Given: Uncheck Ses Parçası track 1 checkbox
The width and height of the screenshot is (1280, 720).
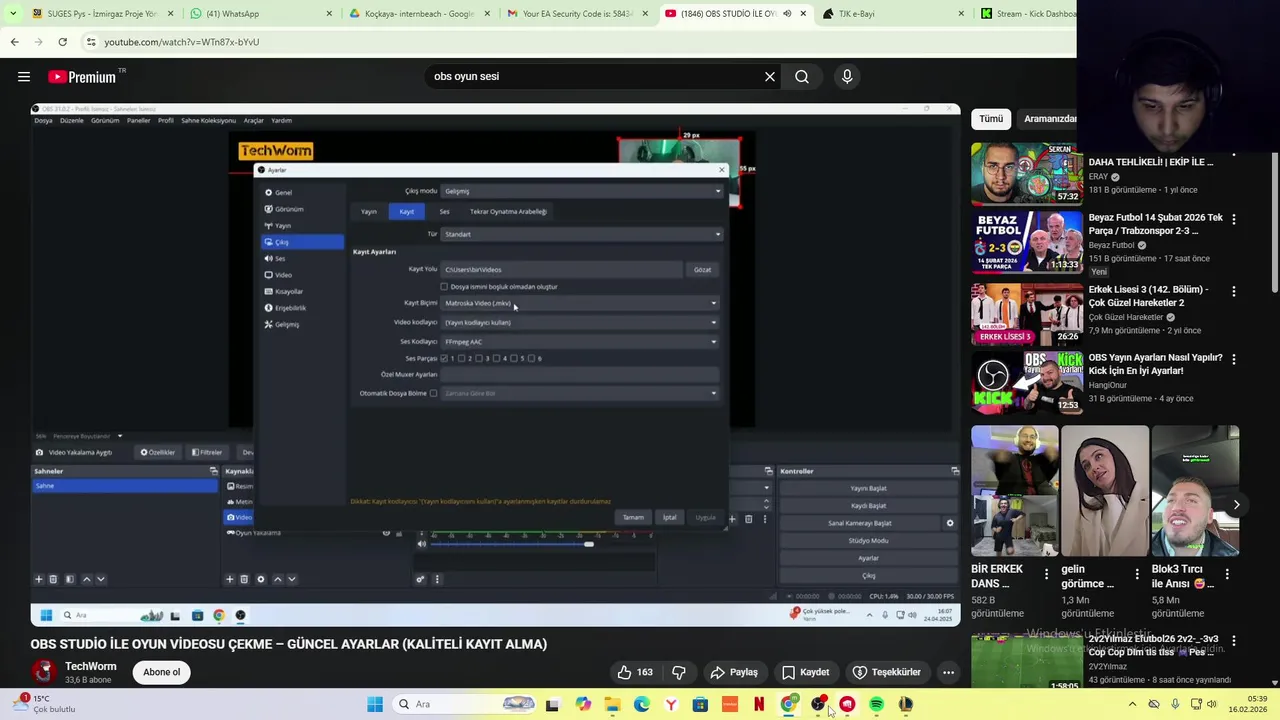Looking at the screenshot, I should (444, 358).
